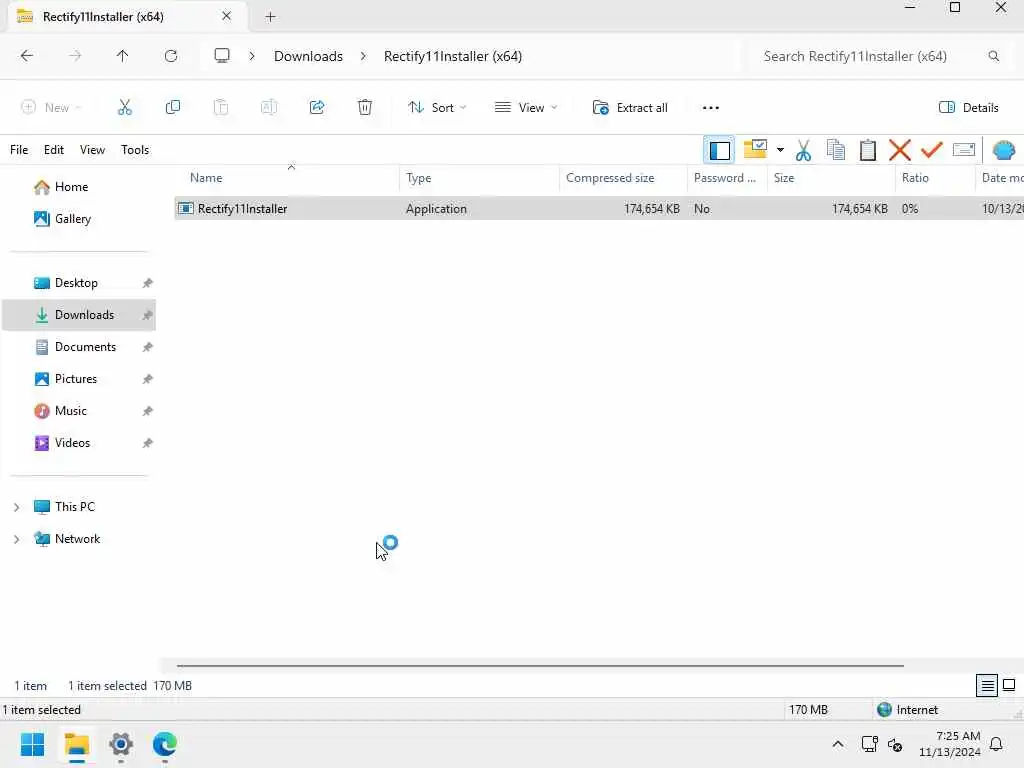The image size is (1024, 768).
Task: Click the command bar Rename icon
Action: (x=269, y=108)
